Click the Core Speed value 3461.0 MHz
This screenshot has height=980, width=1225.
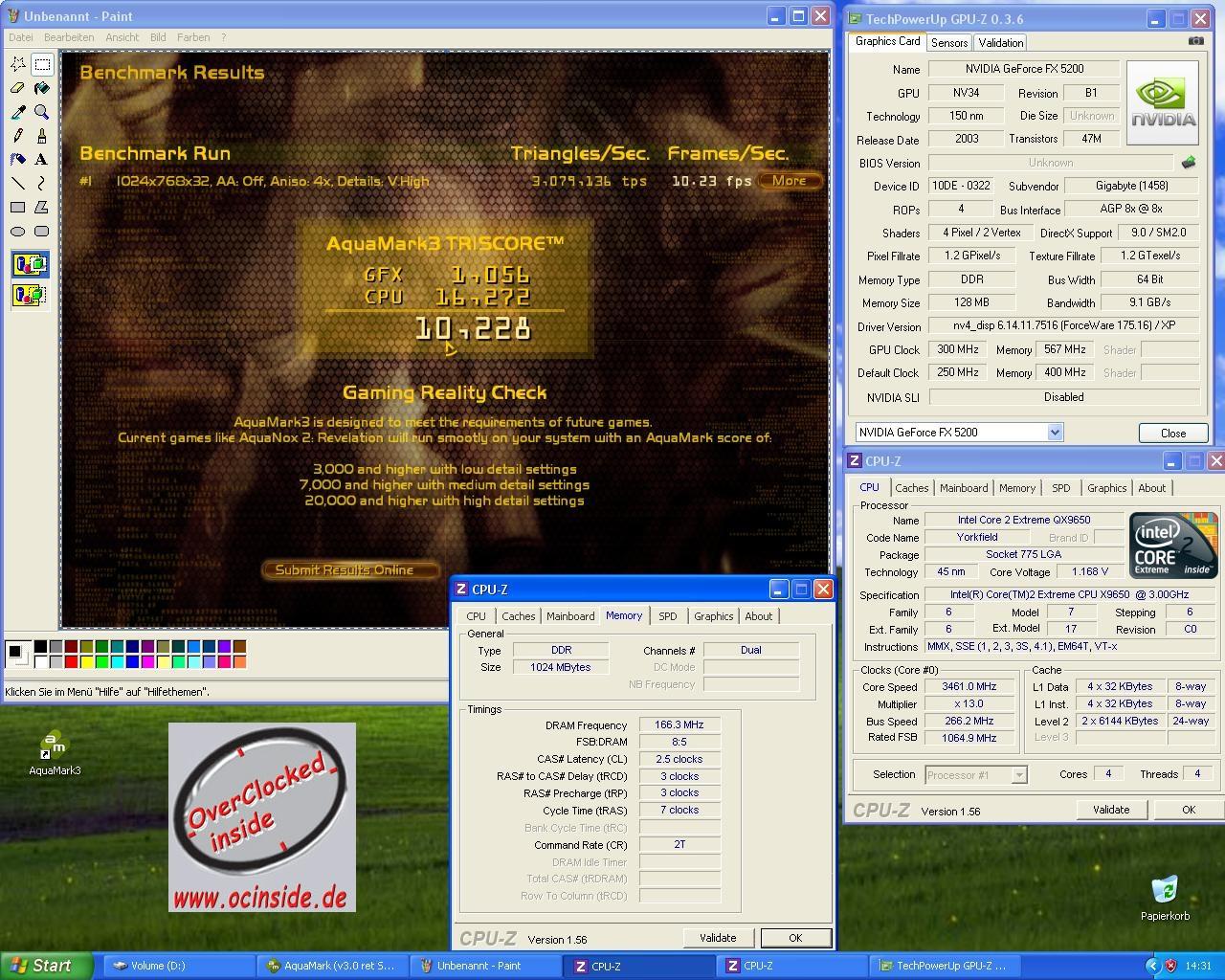coord(969,686)
